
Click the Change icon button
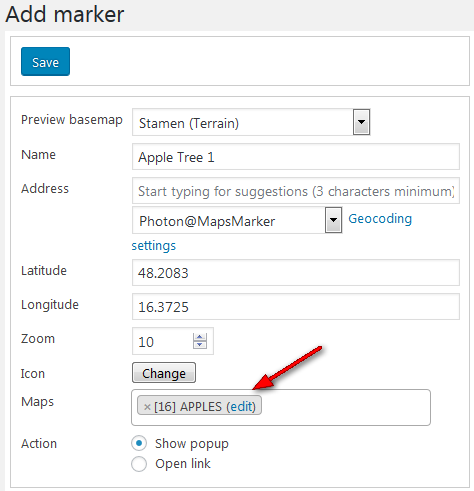tap(164, 373)
